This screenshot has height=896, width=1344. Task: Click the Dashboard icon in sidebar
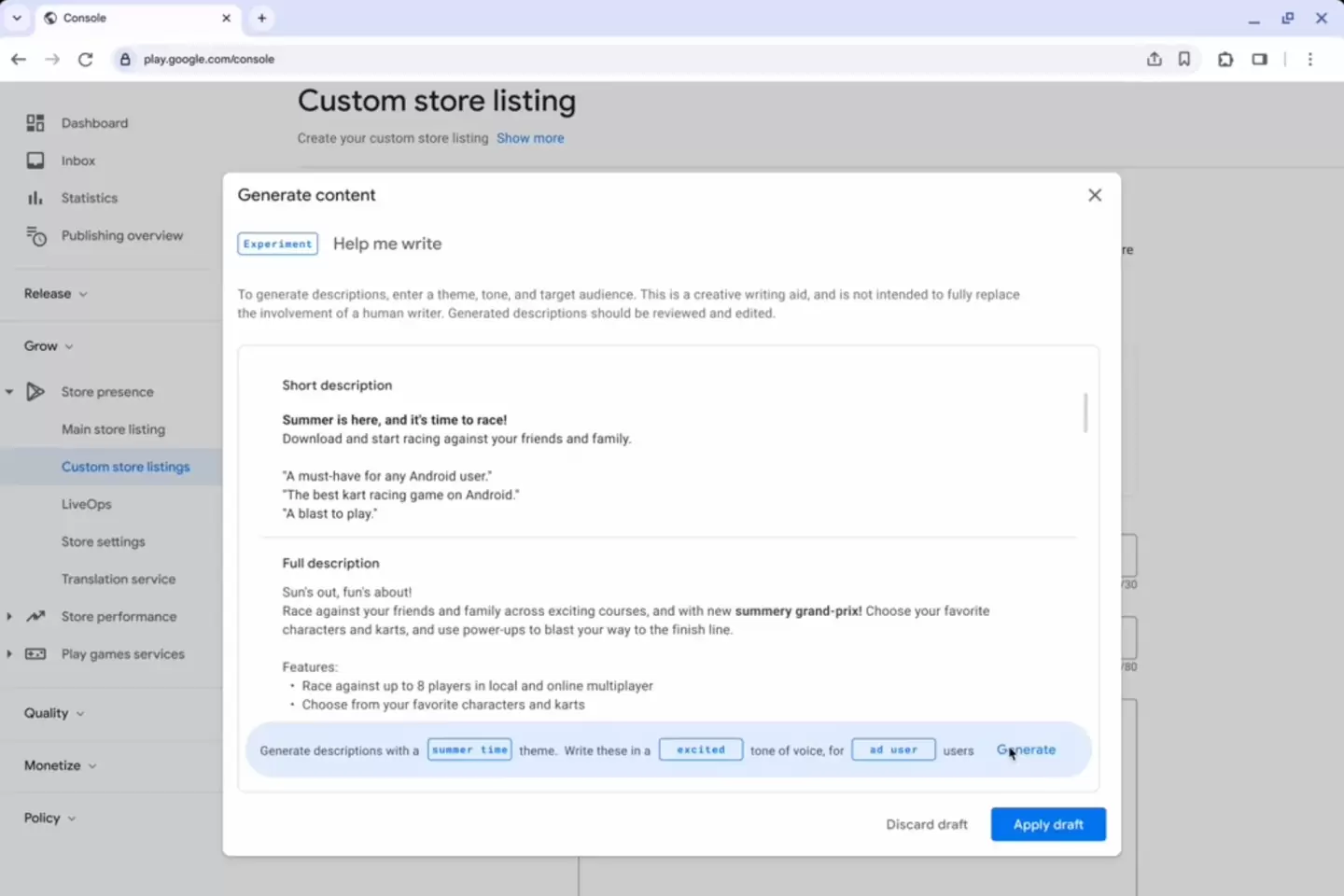coord(35,123)
